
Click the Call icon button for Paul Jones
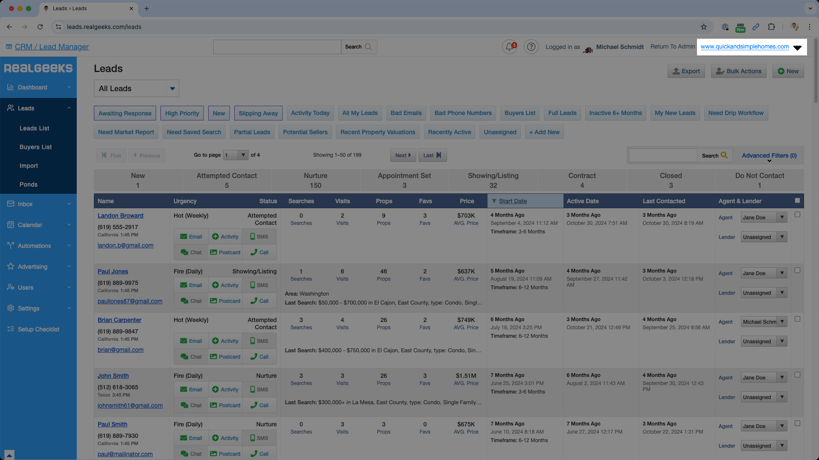click(x=260, y=301)
